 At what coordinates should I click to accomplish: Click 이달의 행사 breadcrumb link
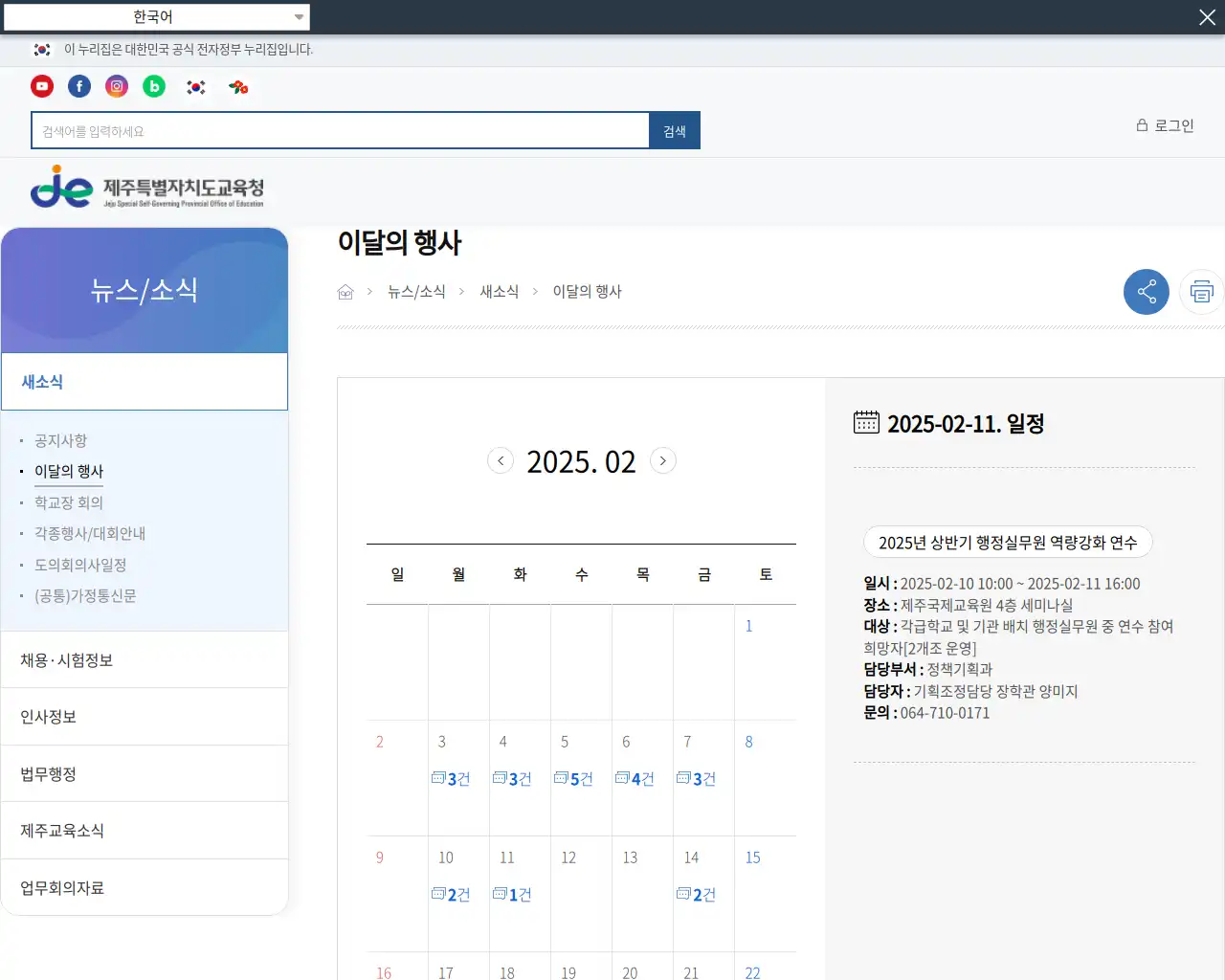pos(587,292)
